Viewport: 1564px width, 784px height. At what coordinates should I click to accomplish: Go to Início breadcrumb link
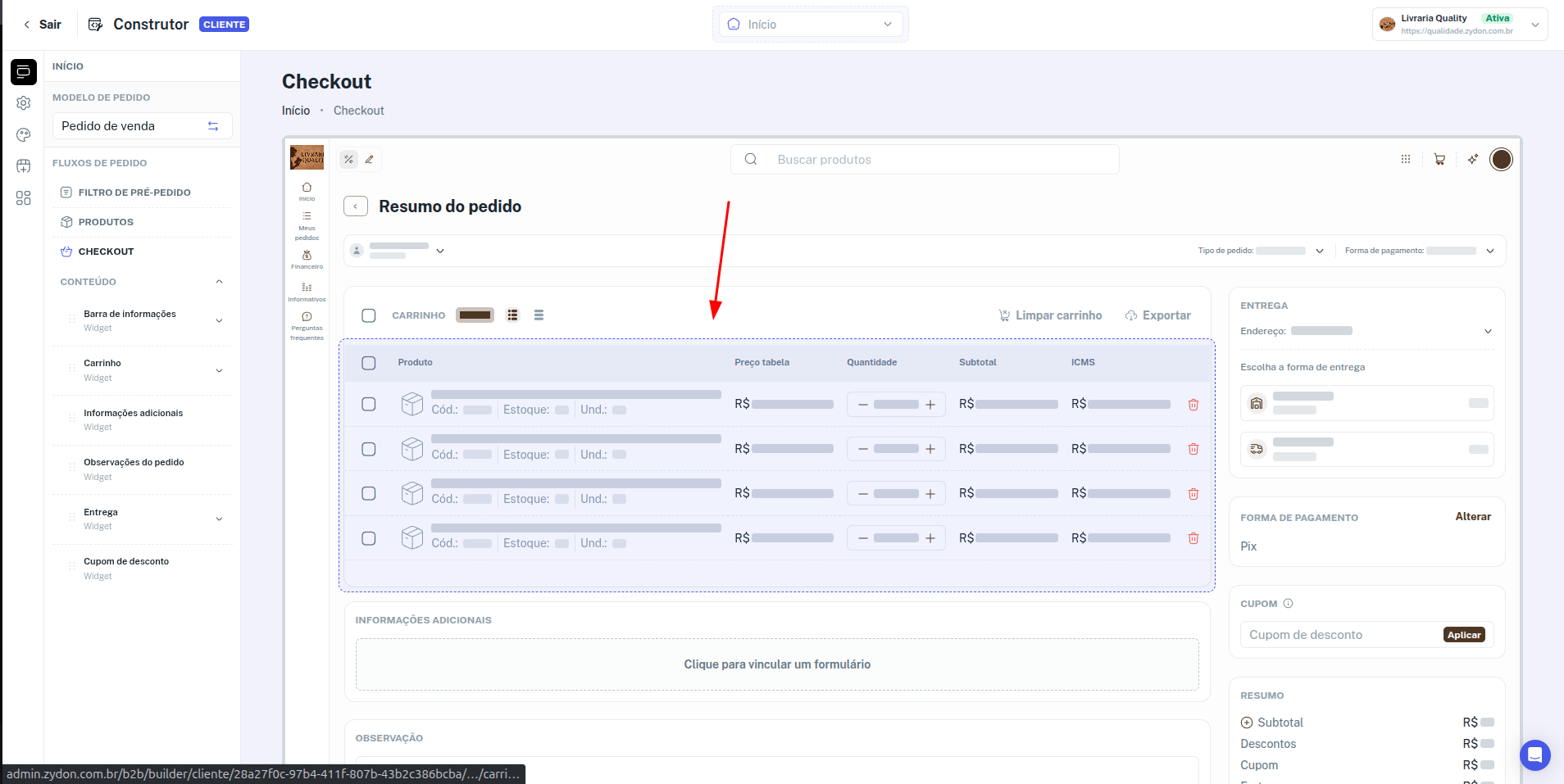(x=296, y=111)
